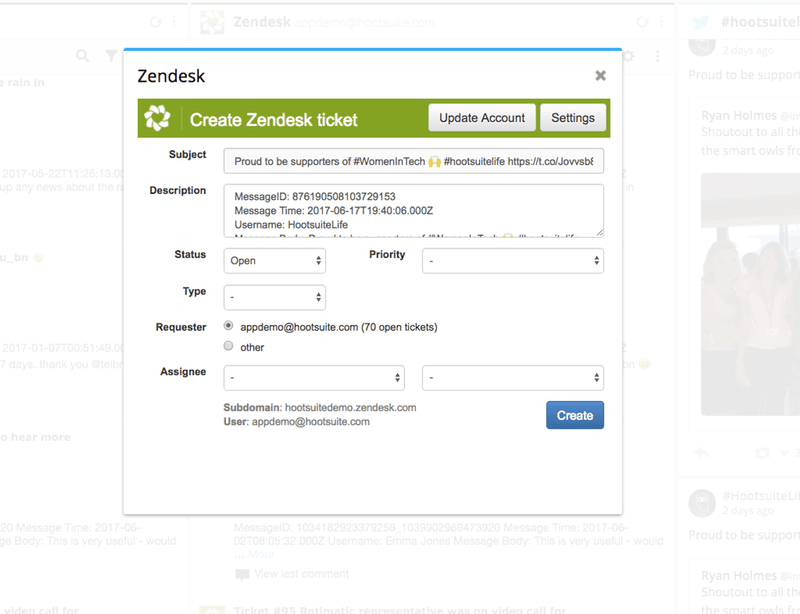Refresh the Twitter stream
Image resolution: width=800 pixels, height=614 pixels.
click(155, 21)
